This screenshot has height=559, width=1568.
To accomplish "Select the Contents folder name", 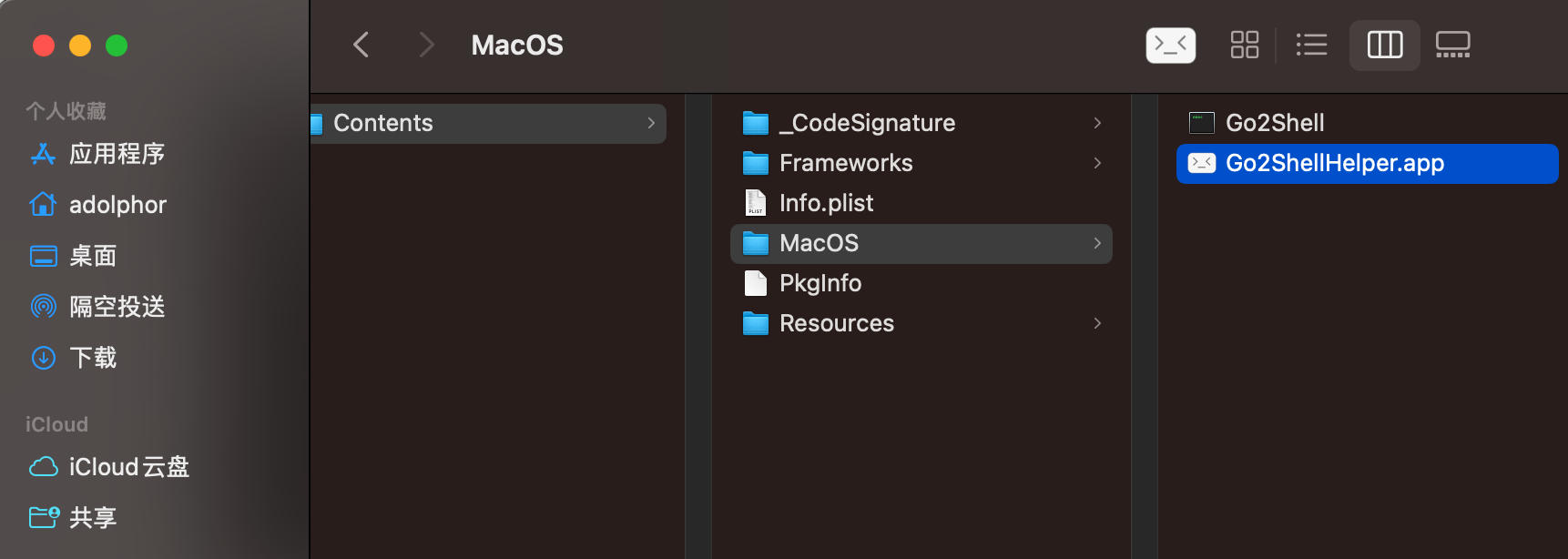I will (x=383, y=123).
